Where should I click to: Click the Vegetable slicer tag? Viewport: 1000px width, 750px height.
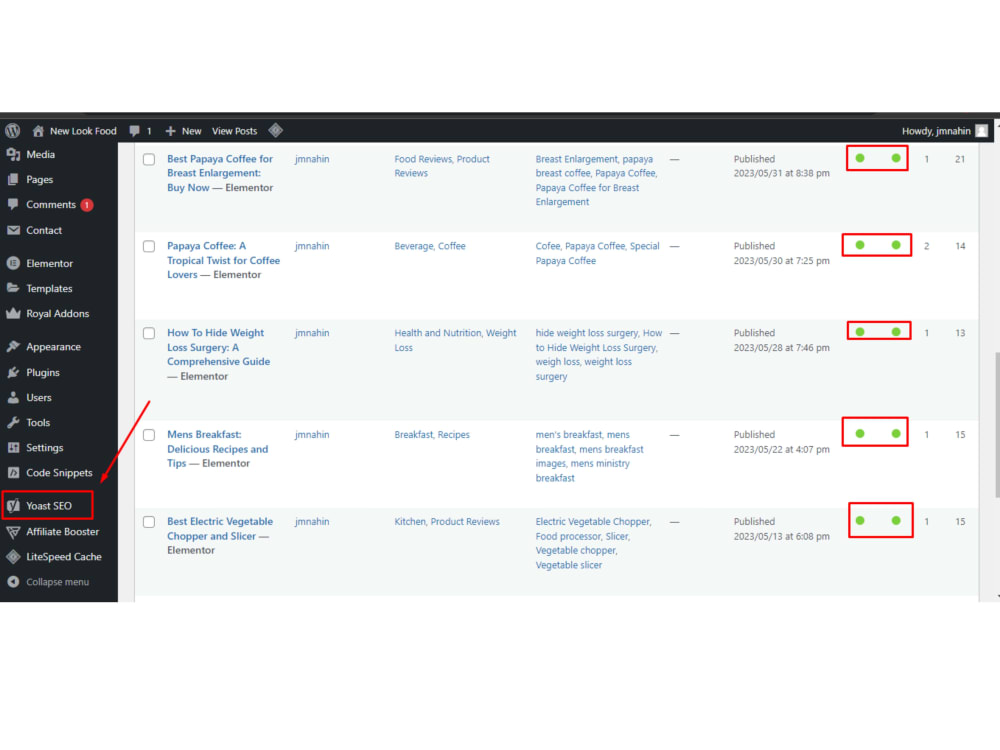569,565
